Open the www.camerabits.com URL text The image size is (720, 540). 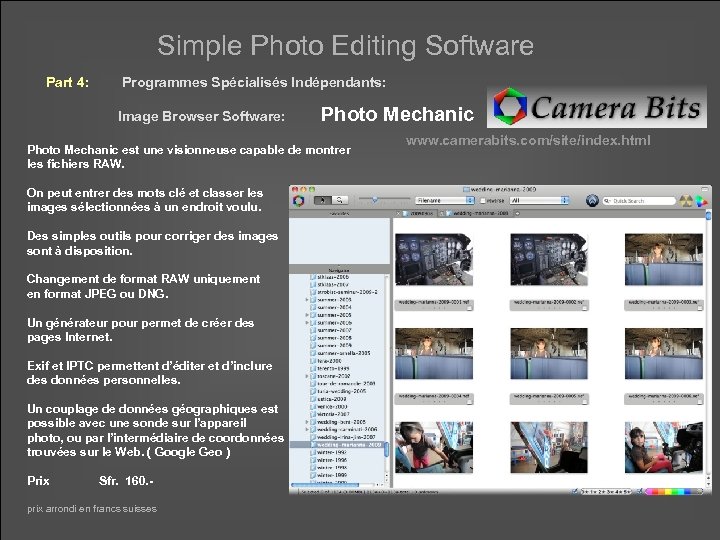[528, 140]
